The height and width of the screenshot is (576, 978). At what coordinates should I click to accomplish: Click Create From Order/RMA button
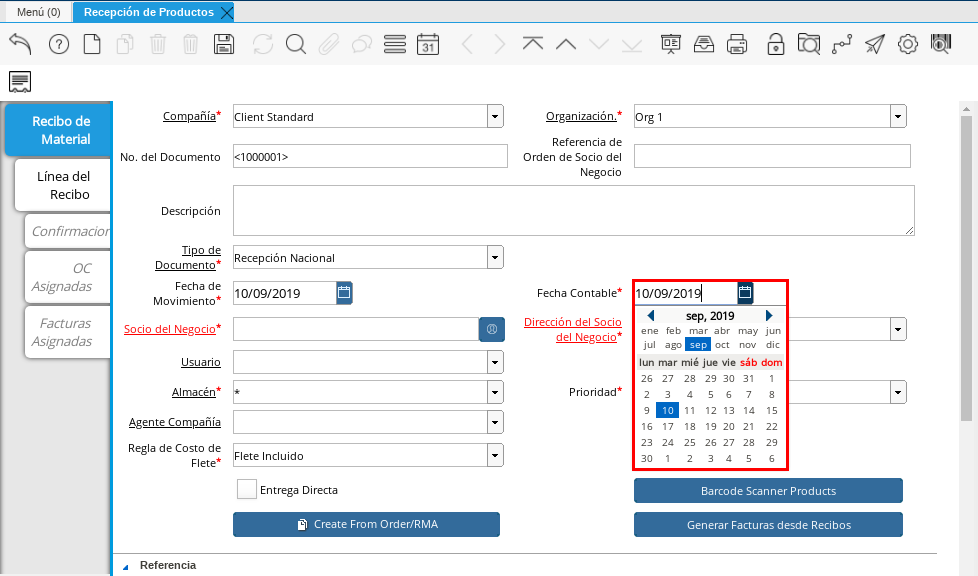click(366, 524)
